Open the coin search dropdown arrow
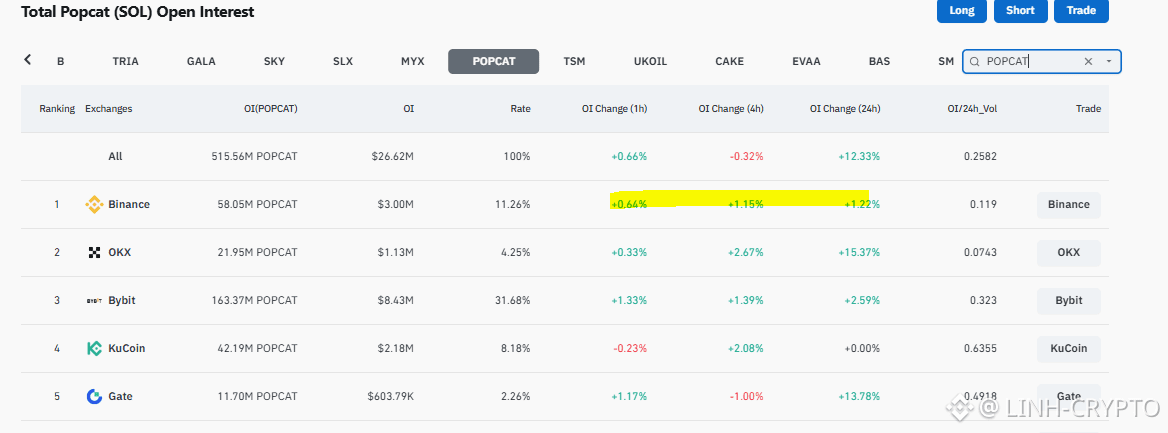 pos(1108,62)
